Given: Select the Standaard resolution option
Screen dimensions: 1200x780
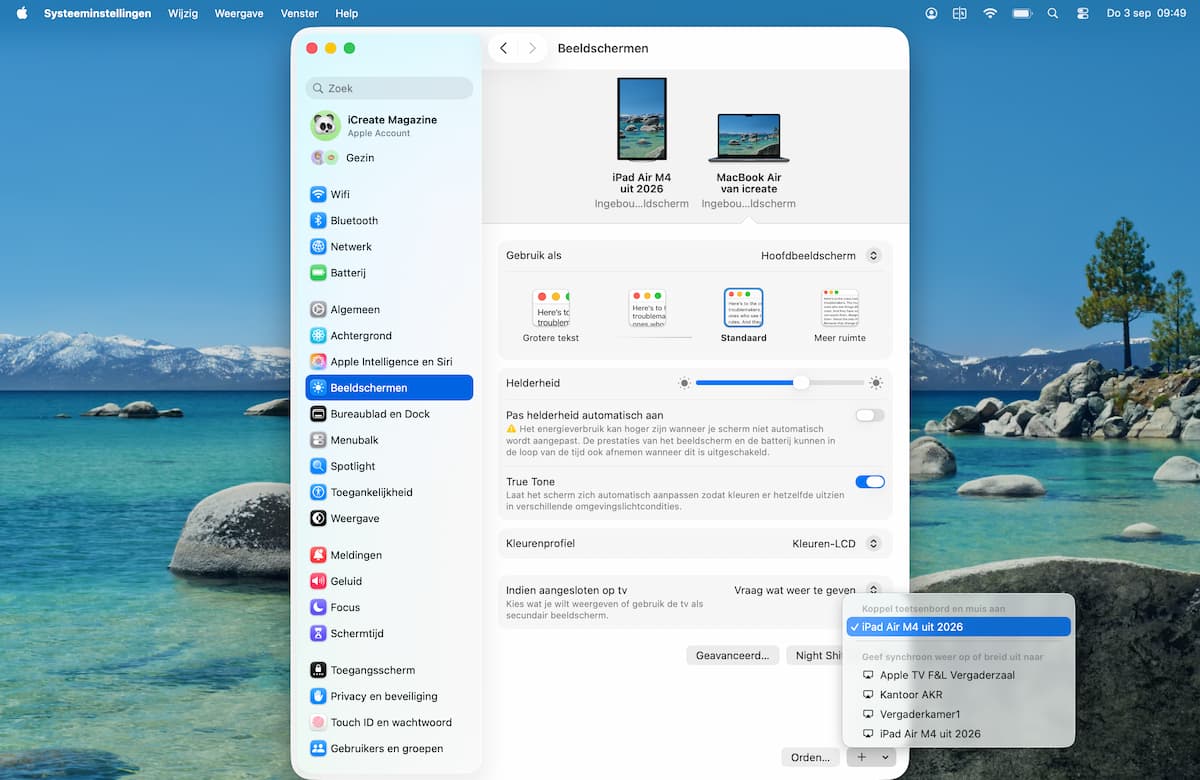Looking at the screenshot, I should tap(743, 316).
